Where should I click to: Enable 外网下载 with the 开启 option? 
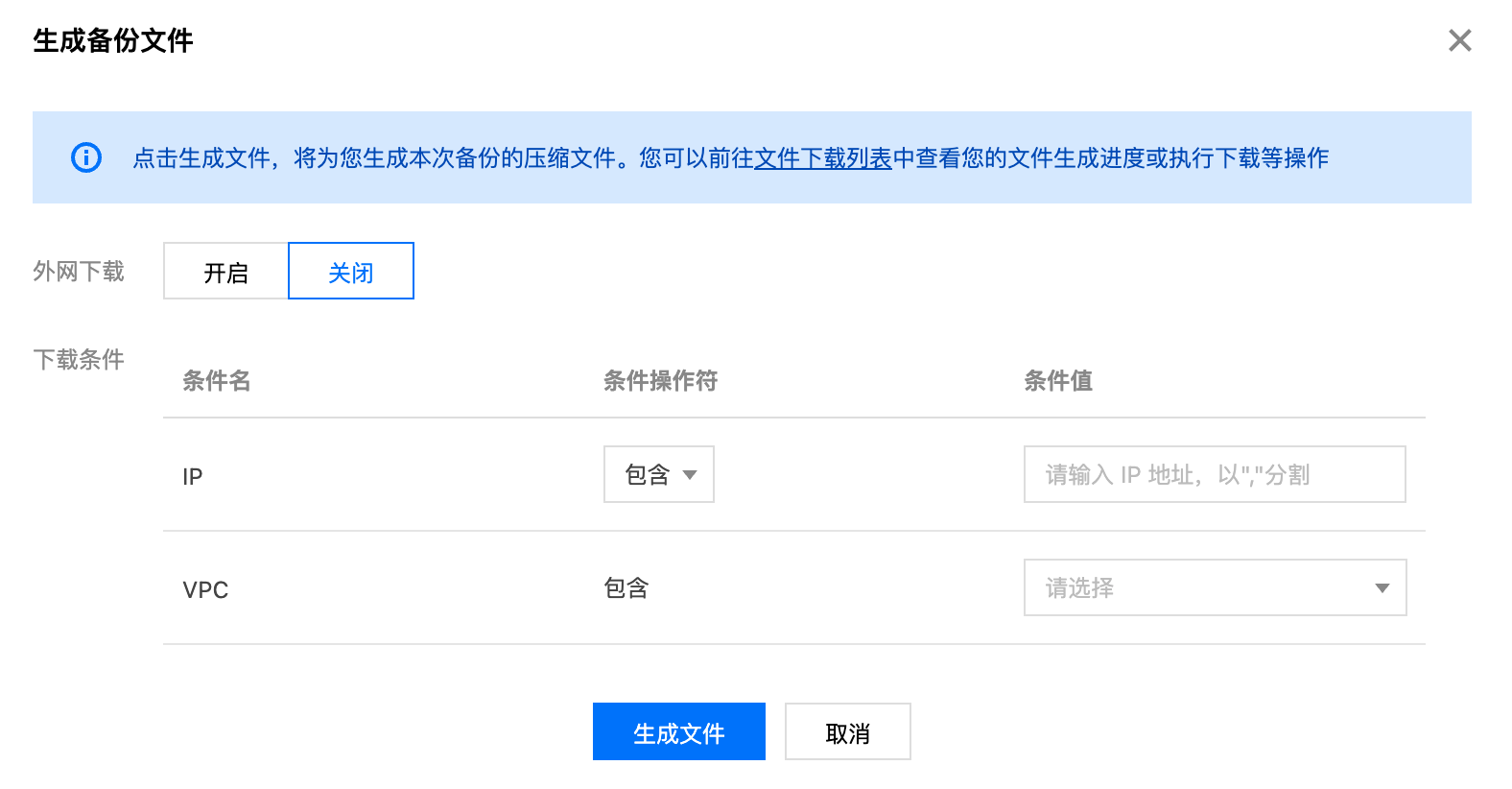tap(226, 272)
